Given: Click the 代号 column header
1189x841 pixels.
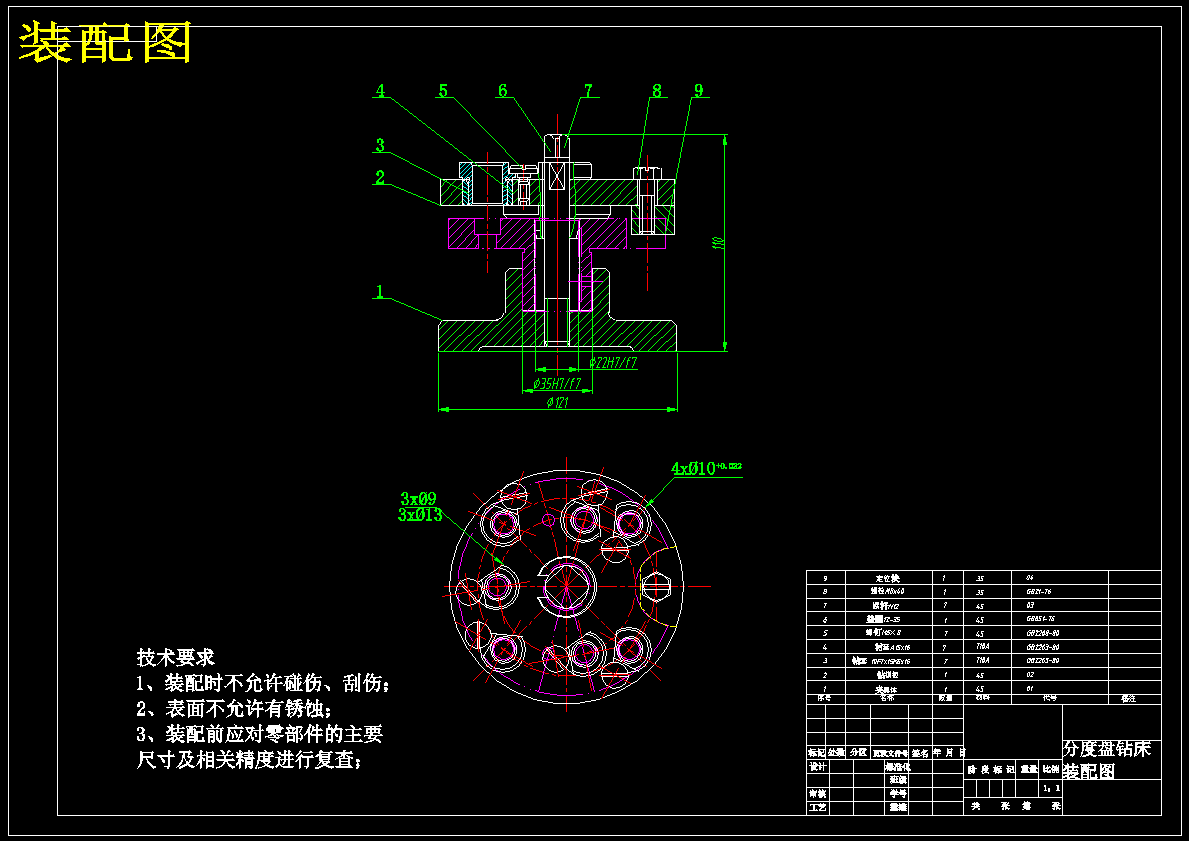Looking at the screenshot, I should tap(1049, 698).
